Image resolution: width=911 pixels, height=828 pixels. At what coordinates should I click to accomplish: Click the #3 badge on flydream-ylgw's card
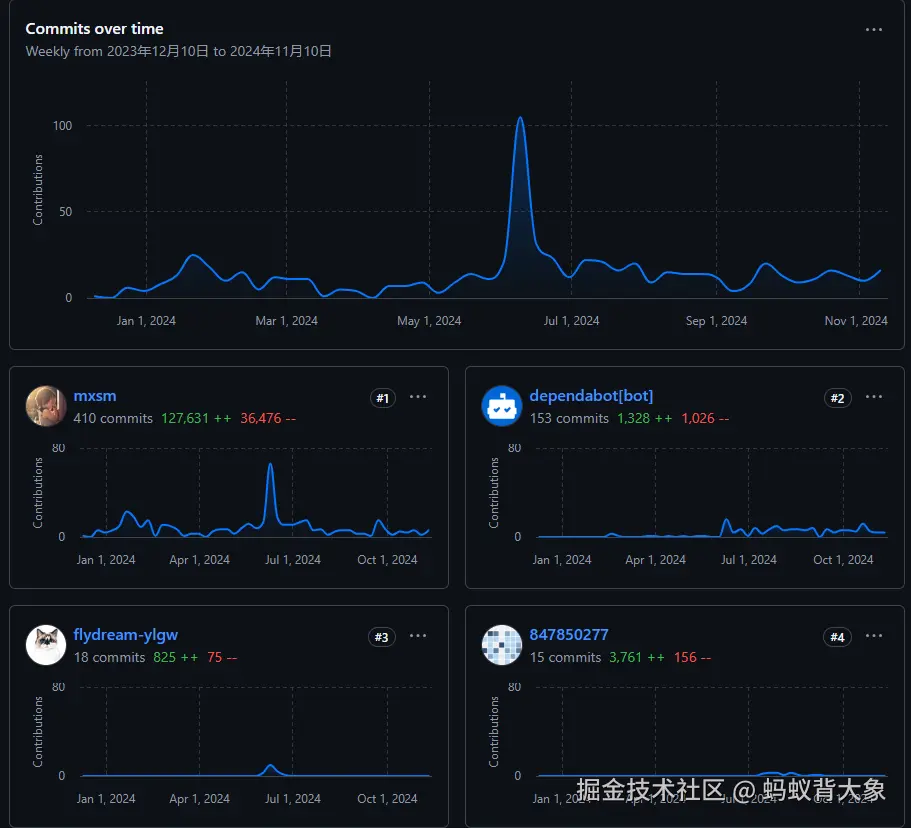(x=381, y=636)
